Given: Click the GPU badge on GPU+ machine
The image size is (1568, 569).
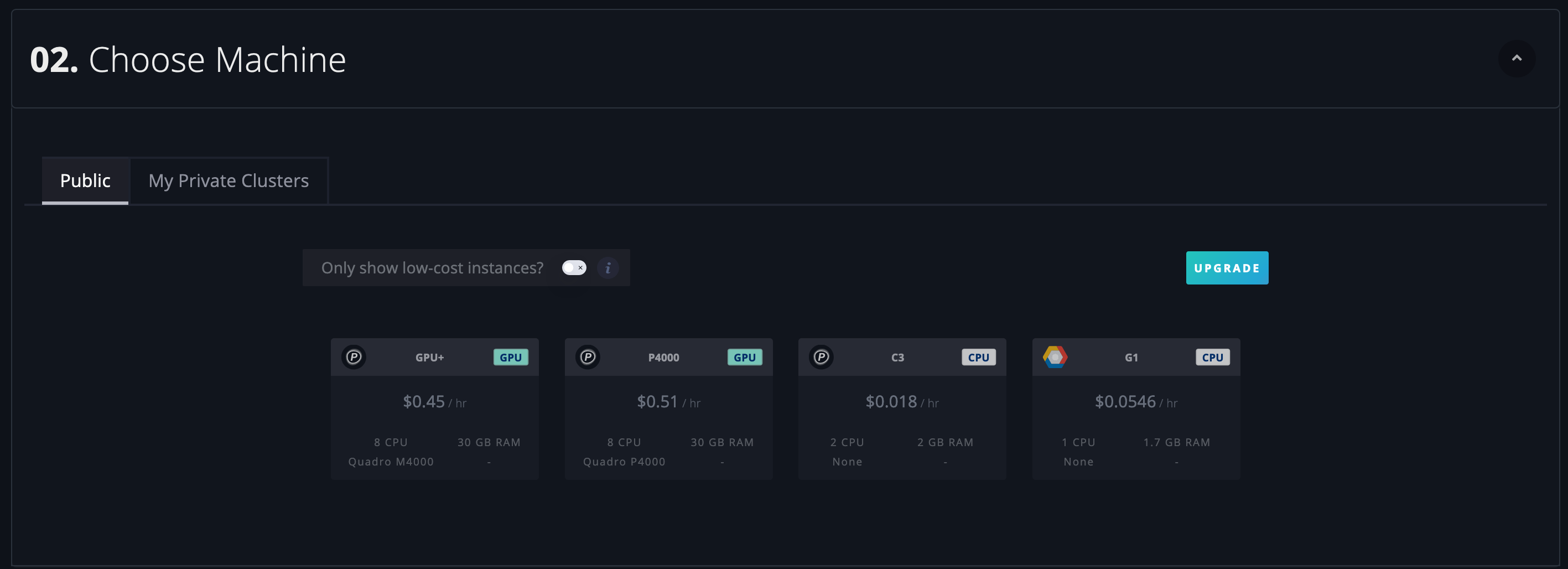Looking at the screenshot, I should tap(510, 358).
